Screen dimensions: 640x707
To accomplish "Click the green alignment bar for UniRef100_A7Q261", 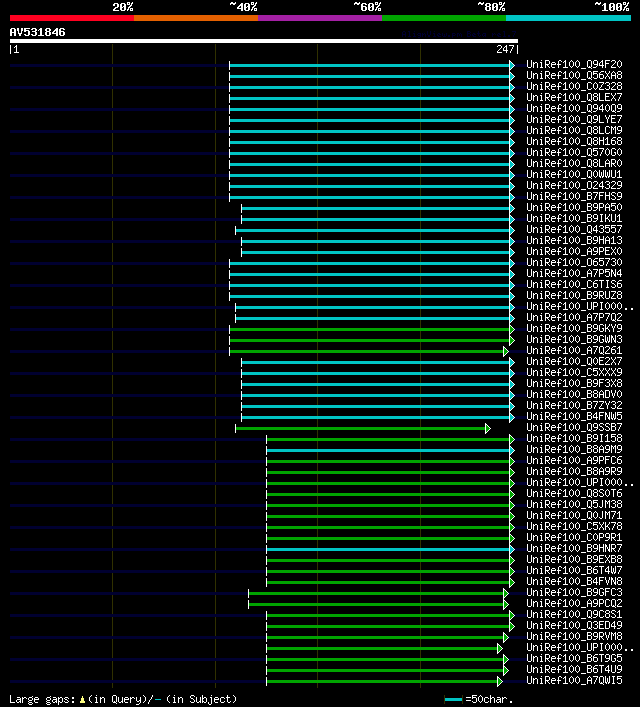I will 367,352.
